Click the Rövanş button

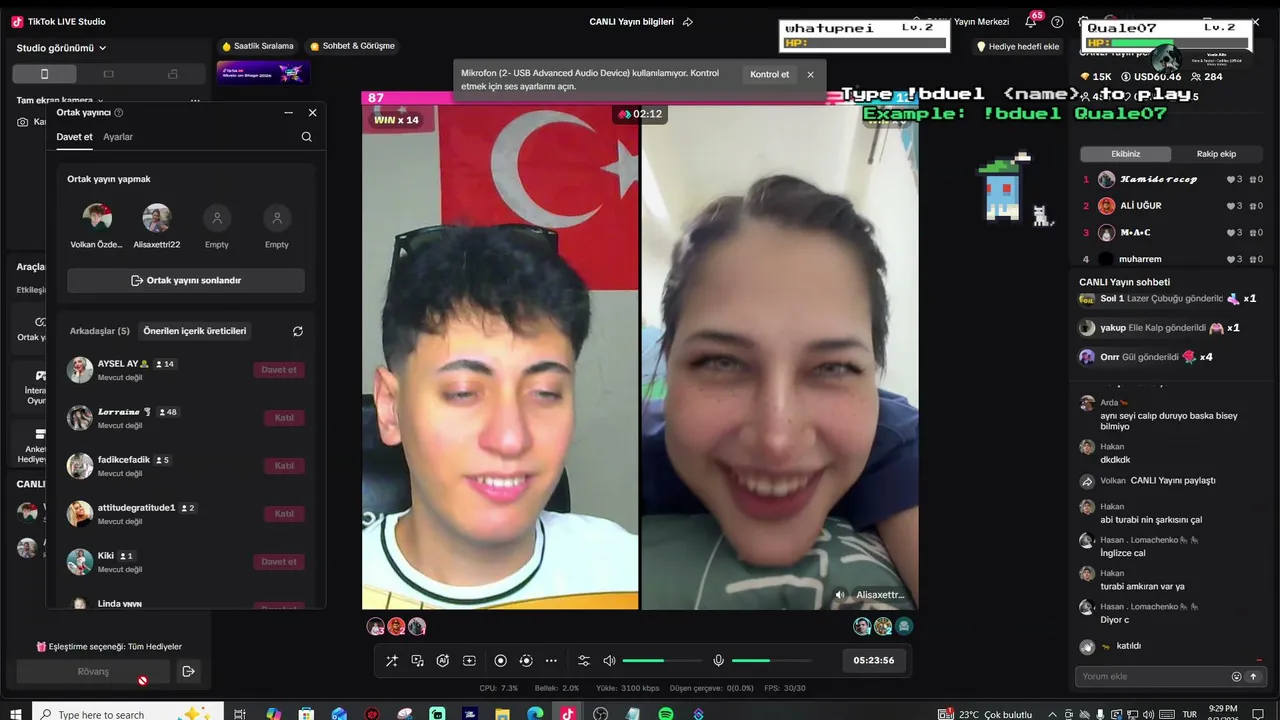93,672
